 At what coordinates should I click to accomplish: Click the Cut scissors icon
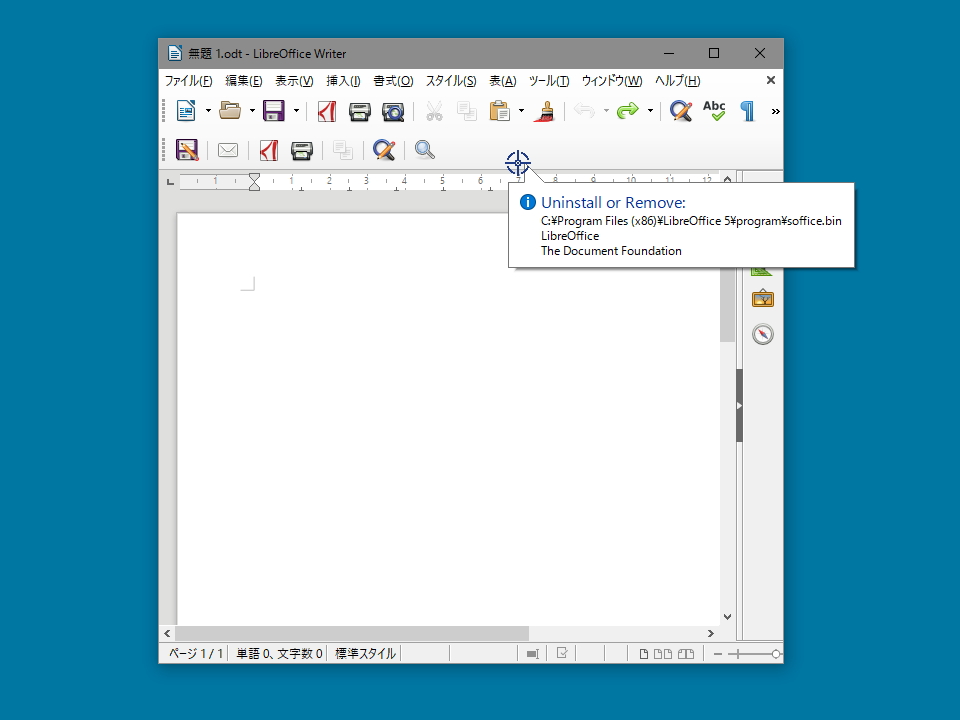pyautogui.click(x=434, y=111)
